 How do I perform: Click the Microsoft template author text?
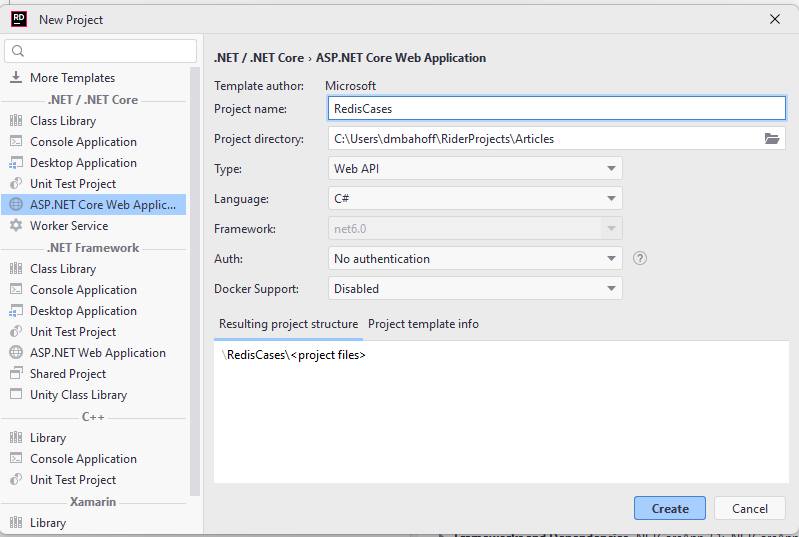351,86
